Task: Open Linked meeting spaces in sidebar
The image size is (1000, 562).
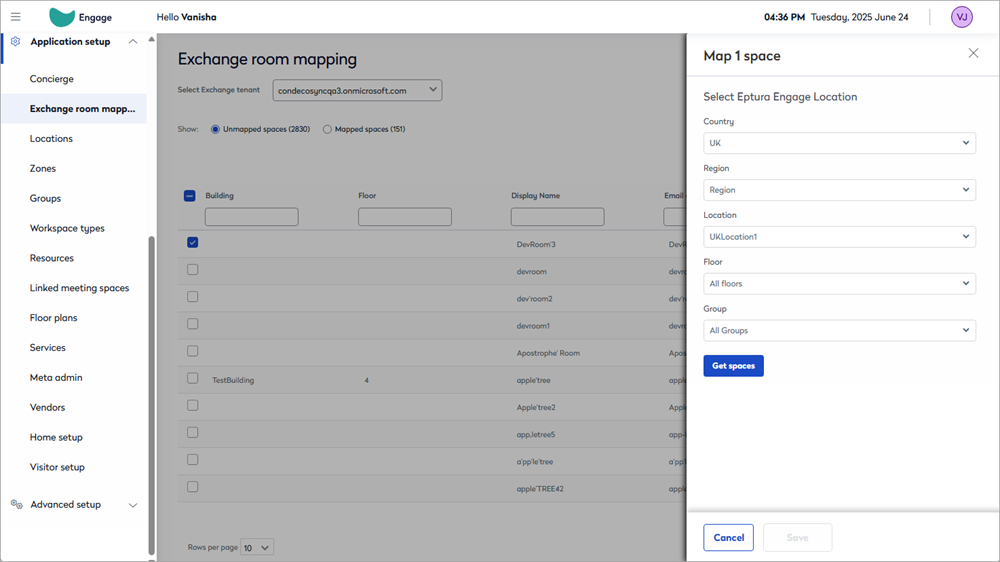Action: coord(79,288)
